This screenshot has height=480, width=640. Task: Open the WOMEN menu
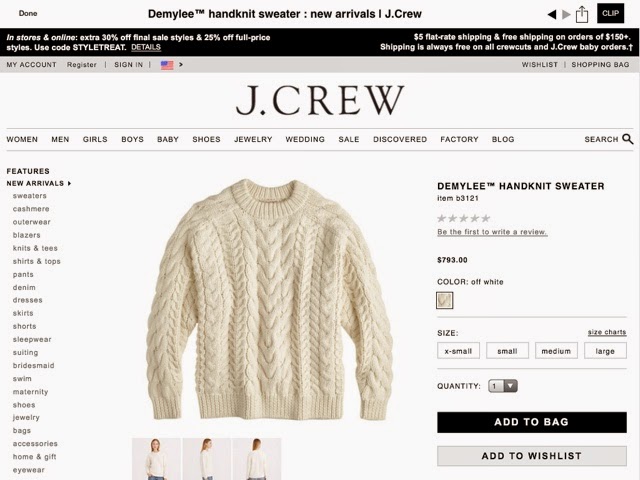22,140
